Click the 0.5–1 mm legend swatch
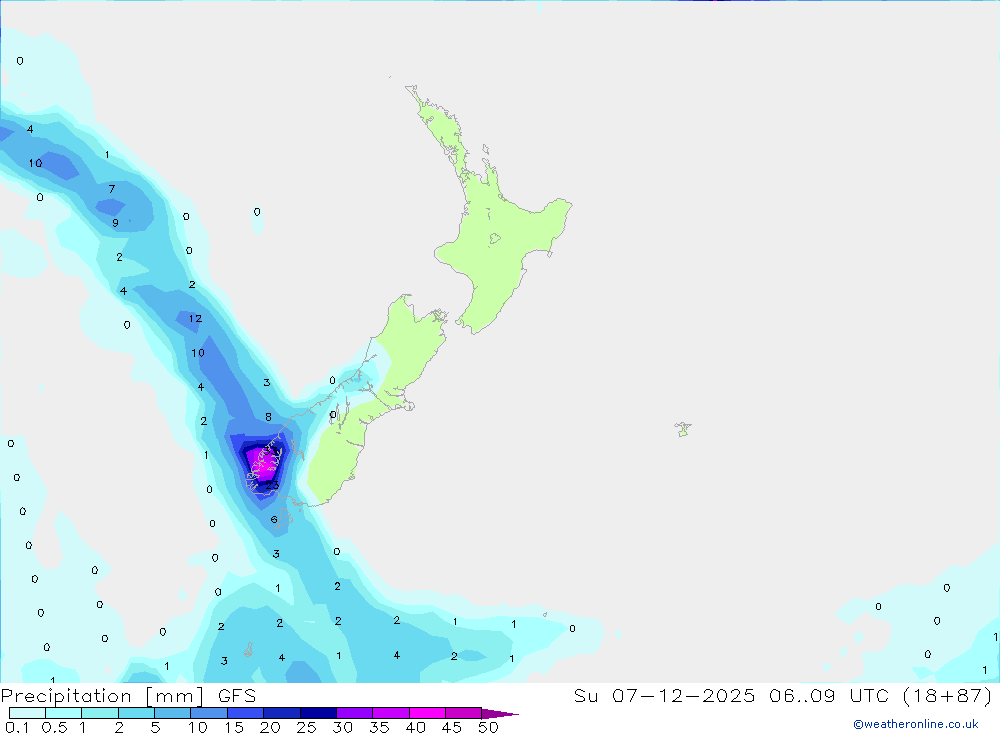Image resolution: width=1000 pixels, height=733 pixels. (x=63, y=713)
